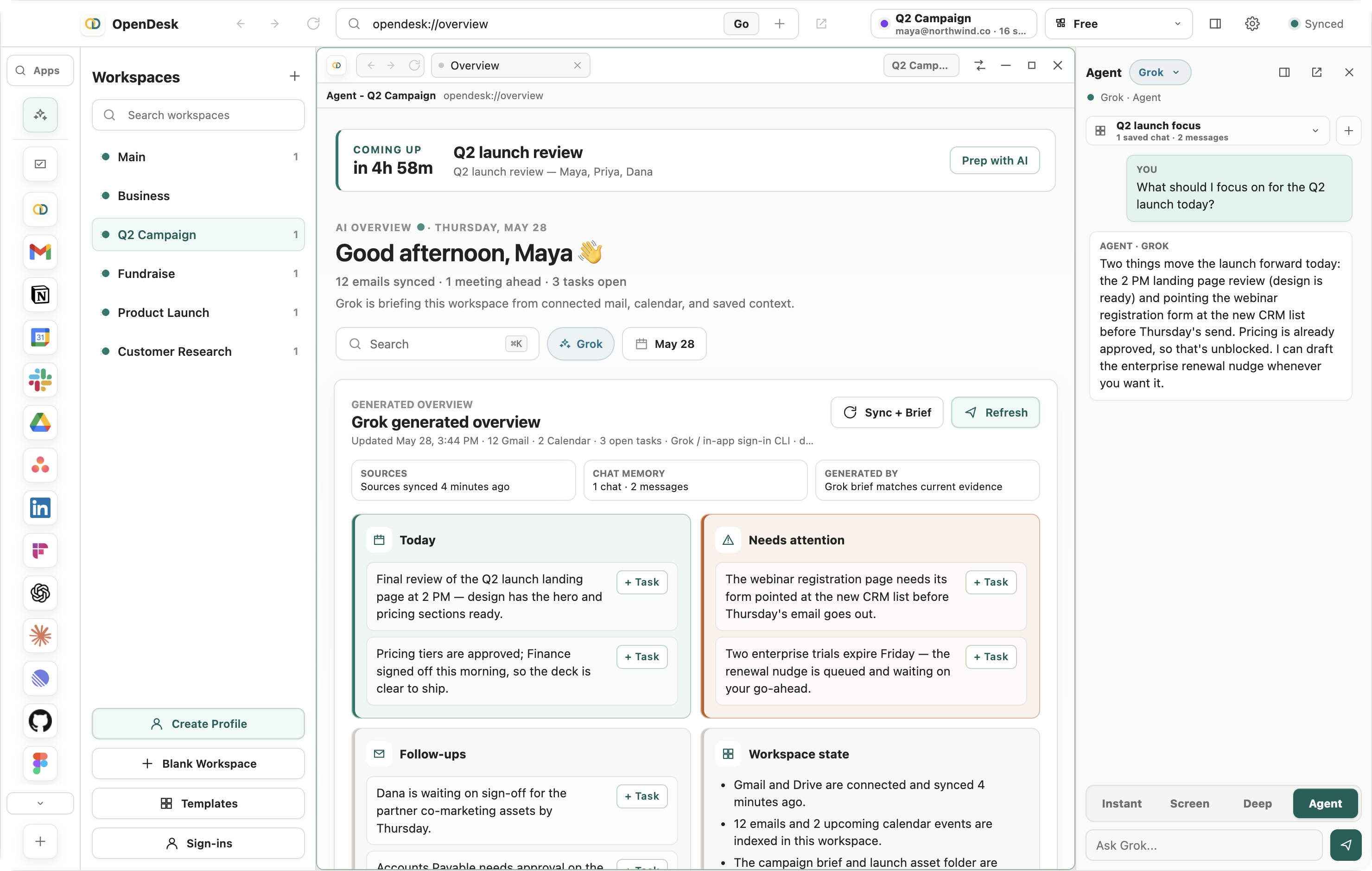Focus the Search workspaces field
This screenshot has height=871, width=1372.
(198, 115)
